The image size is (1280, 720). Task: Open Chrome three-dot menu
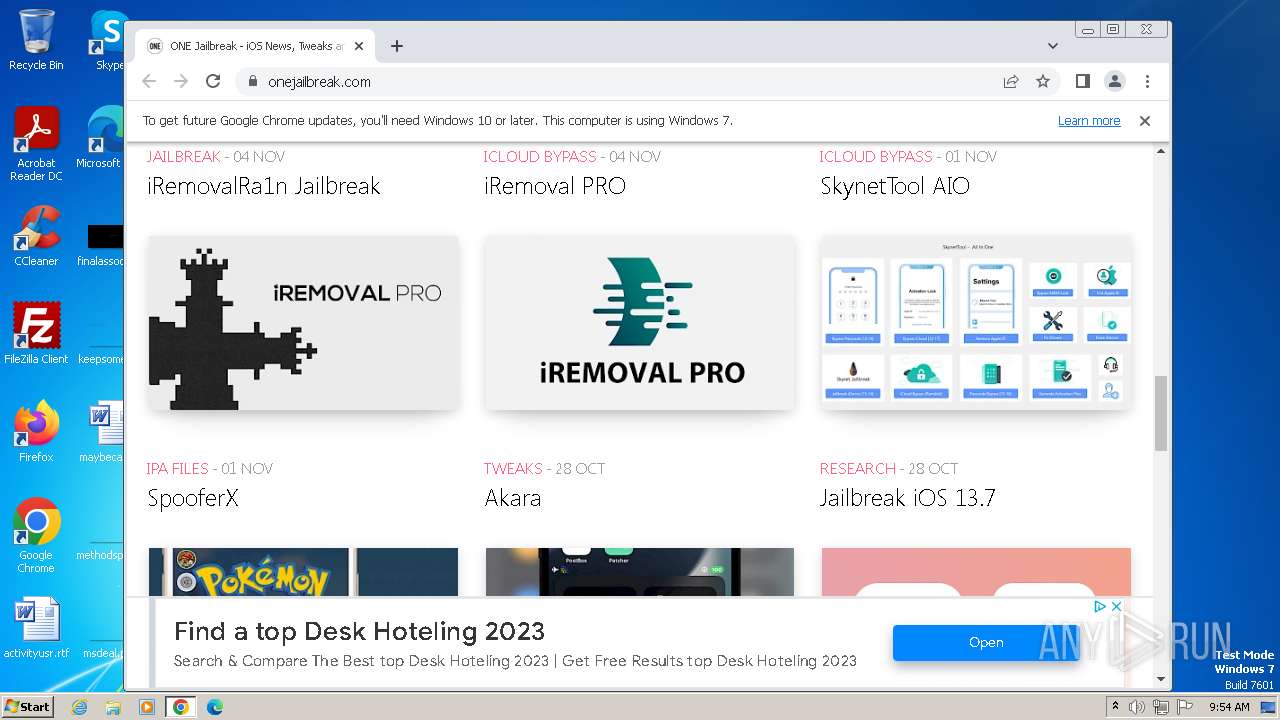click(x=1147, y=82)
